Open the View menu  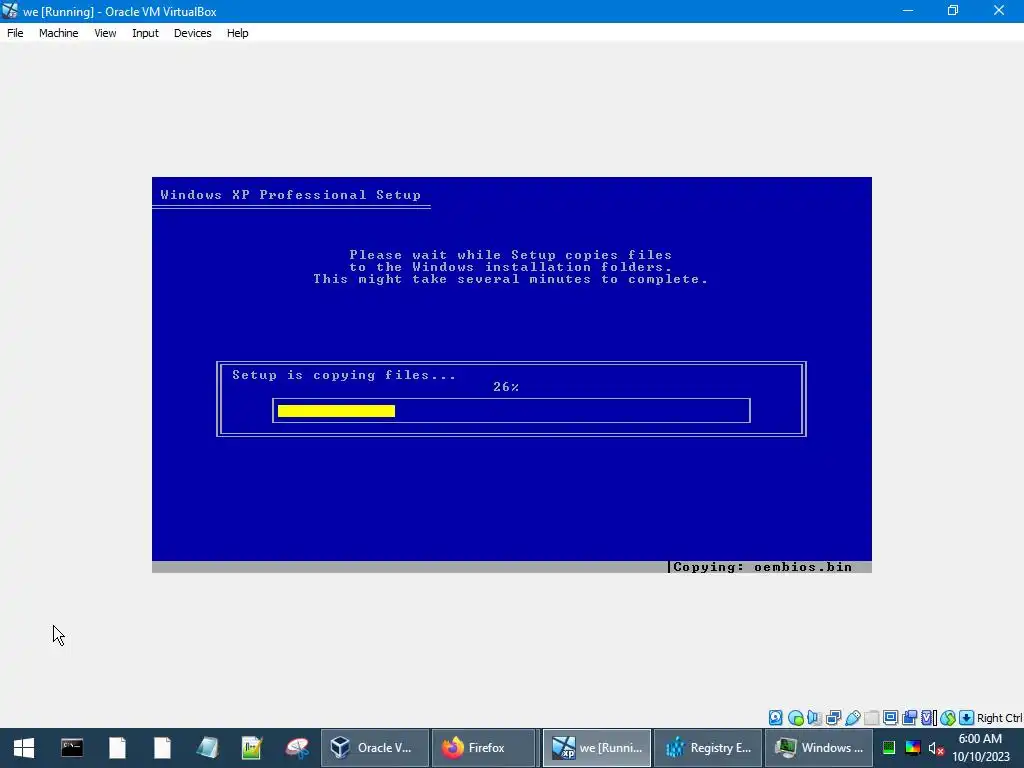105,33
